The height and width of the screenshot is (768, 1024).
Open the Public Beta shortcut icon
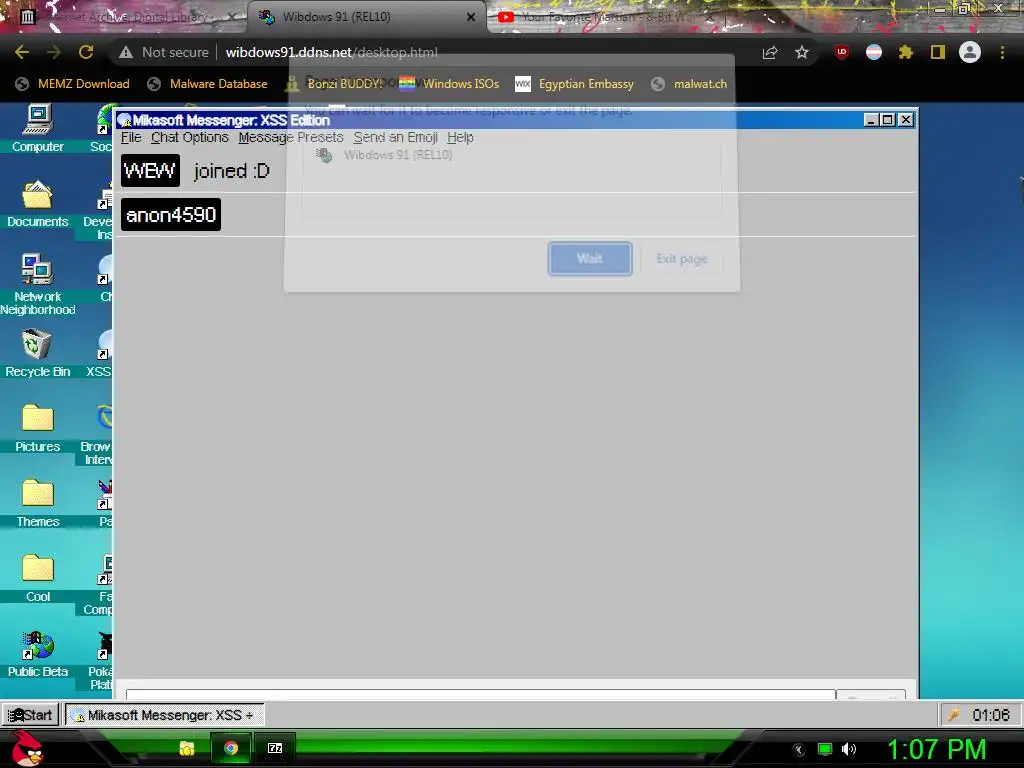tap(38, 653)
